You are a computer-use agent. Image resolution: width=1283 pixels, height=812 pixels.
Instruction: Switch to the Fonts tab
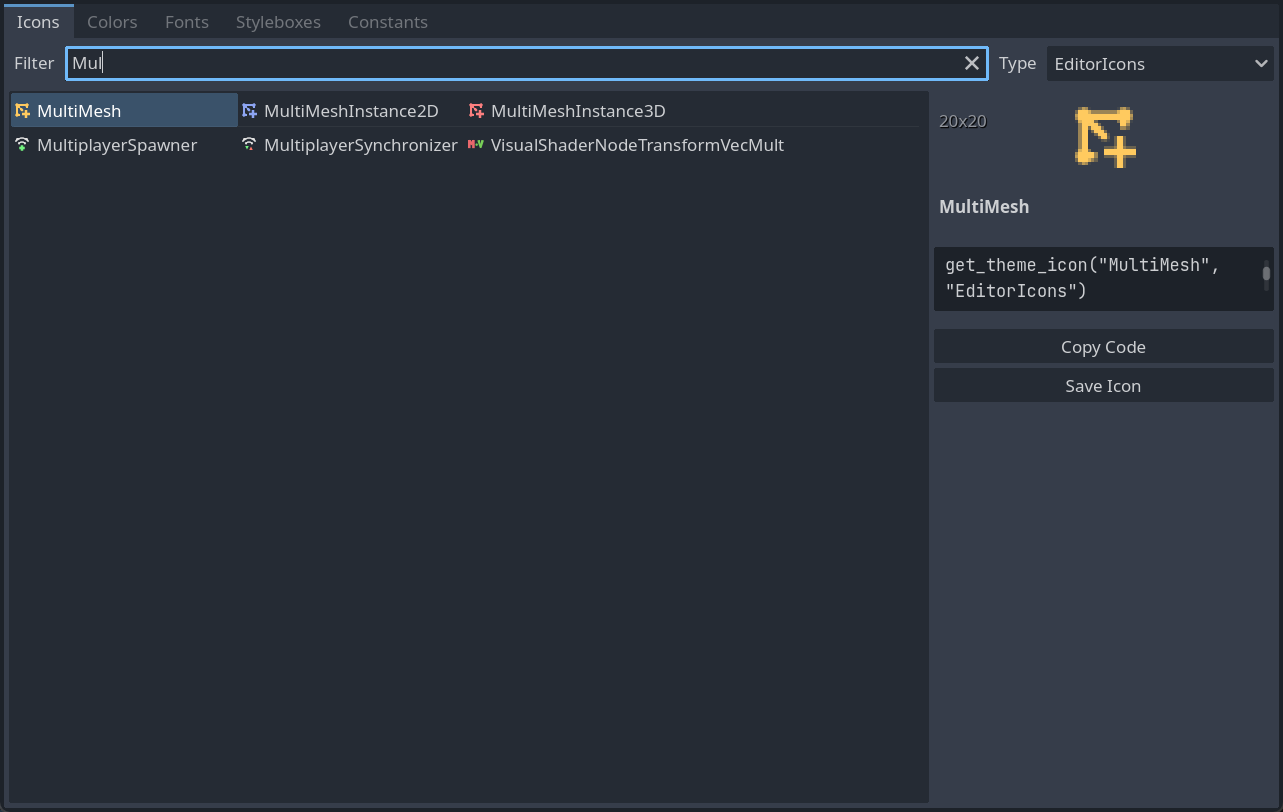click(187, 21)
